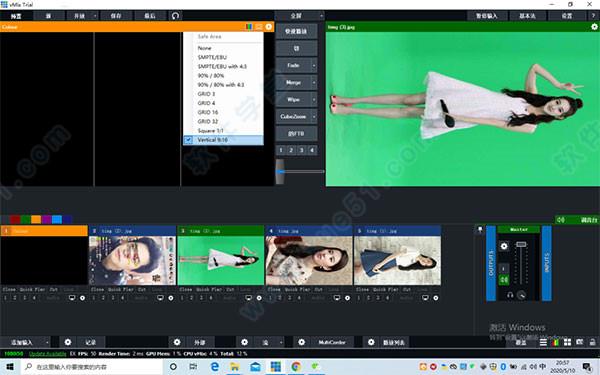This screenshot has height=375, width=600.
Task: Click the list view icon at bottom right
Action: pyautogui.click(x=543, y=342)
